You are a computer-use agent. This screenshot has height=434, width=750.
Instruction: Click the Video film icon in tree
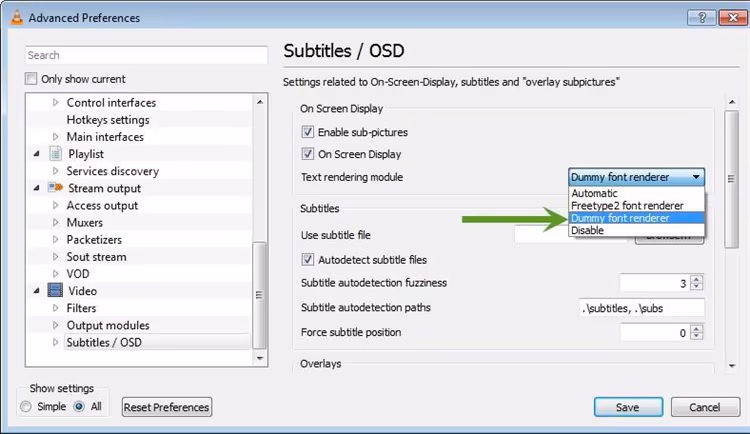tap(55, 290)
